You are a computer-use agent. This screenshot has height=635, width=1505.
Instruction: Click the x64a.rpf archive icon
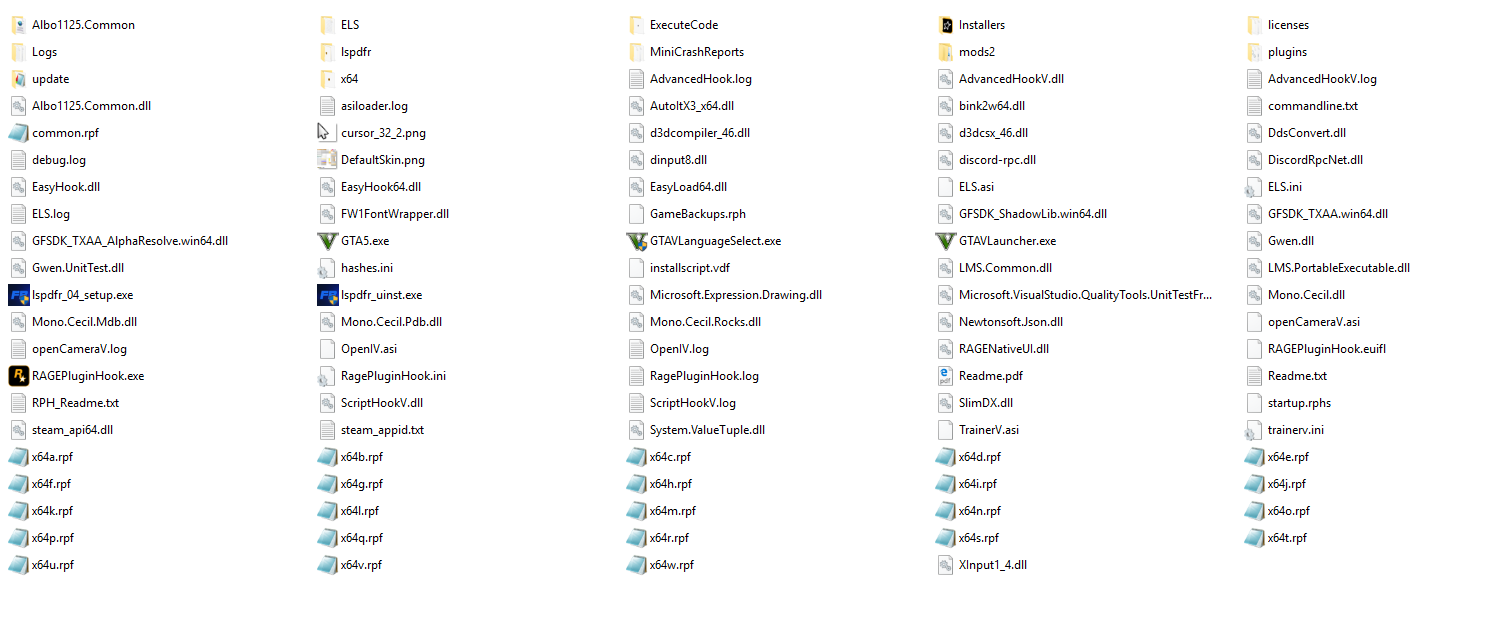pyautogui.click(x=19, y=457)
